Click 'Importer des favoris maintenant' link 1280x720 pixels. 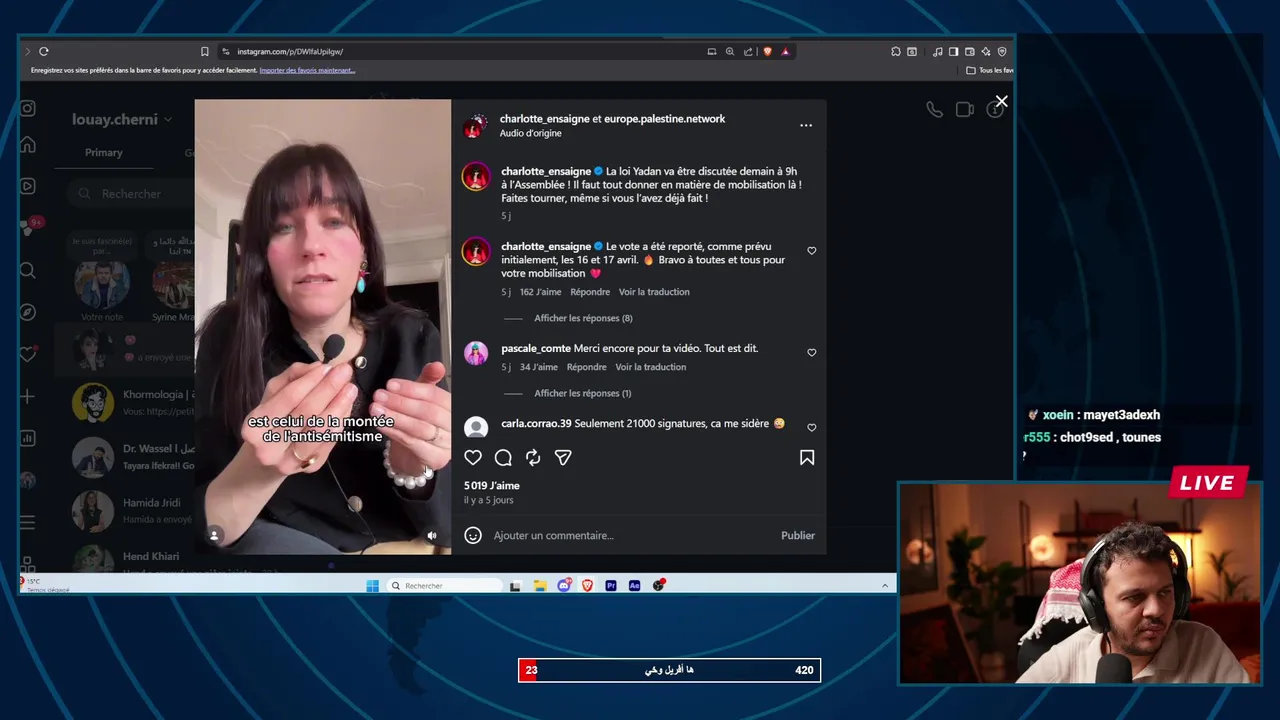(x=307, y=70)
